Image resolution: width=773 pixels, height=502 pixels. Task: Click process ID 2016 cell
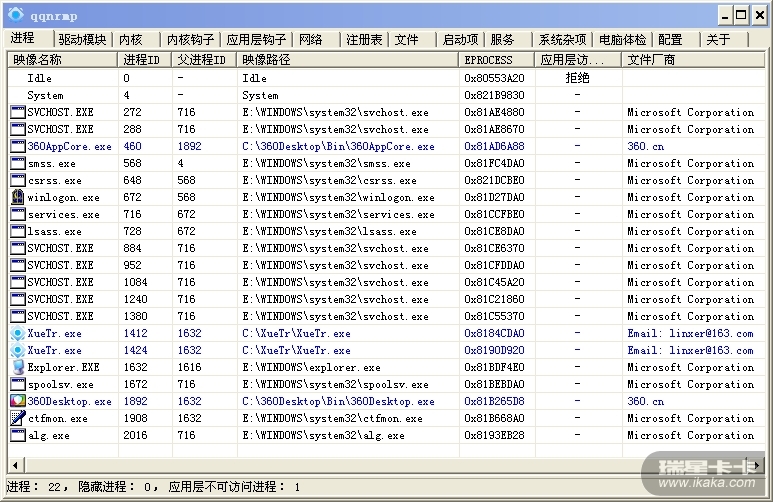[x=135, y=435]
